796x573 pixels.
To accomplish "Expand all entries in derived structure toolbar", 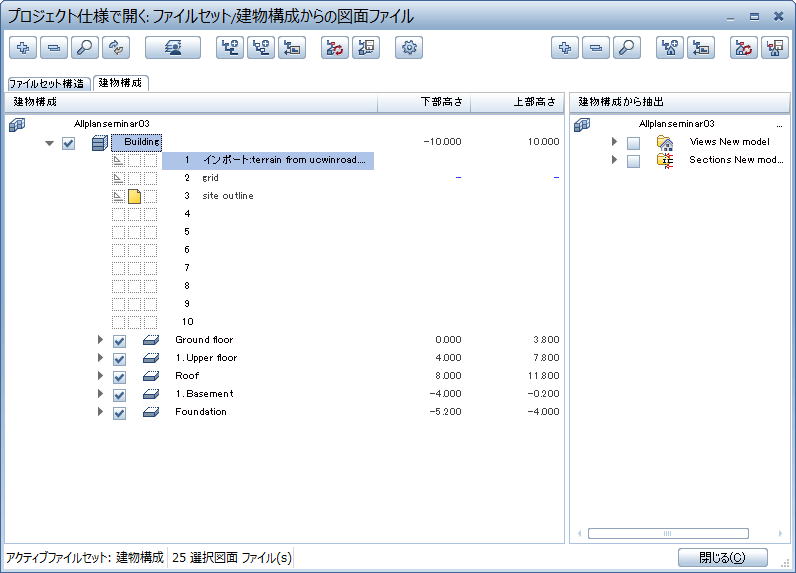I will pos(565,48).
